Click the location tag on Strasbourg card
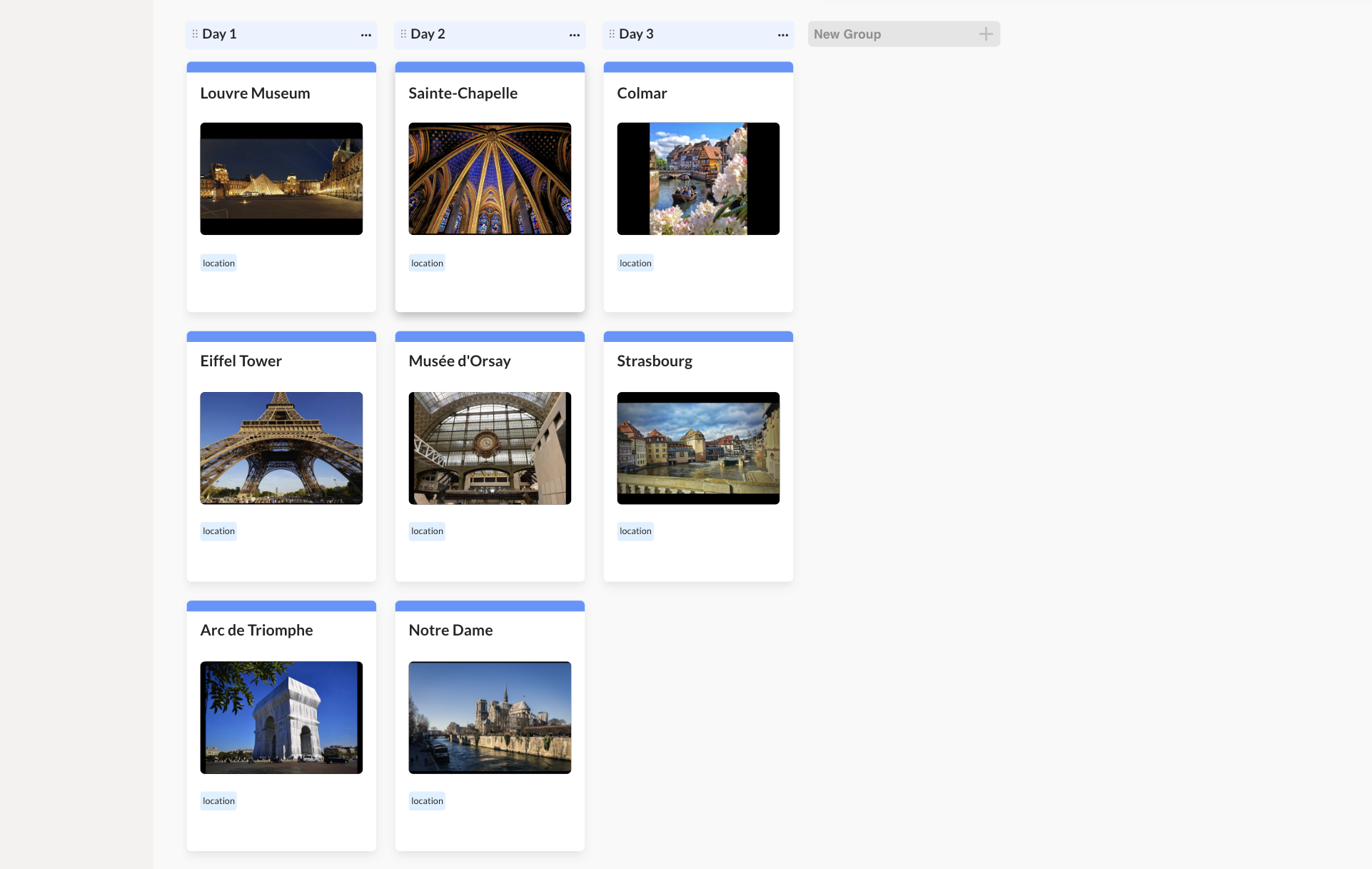 pyautogui.click(x=635, y=531)
